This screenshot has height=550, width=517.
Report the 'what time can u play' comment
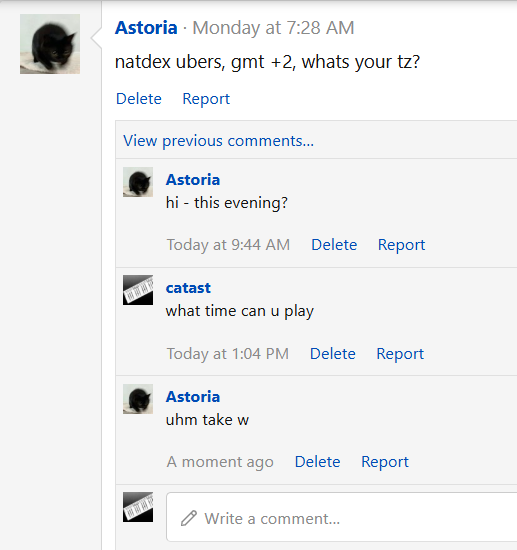[400, 354]
